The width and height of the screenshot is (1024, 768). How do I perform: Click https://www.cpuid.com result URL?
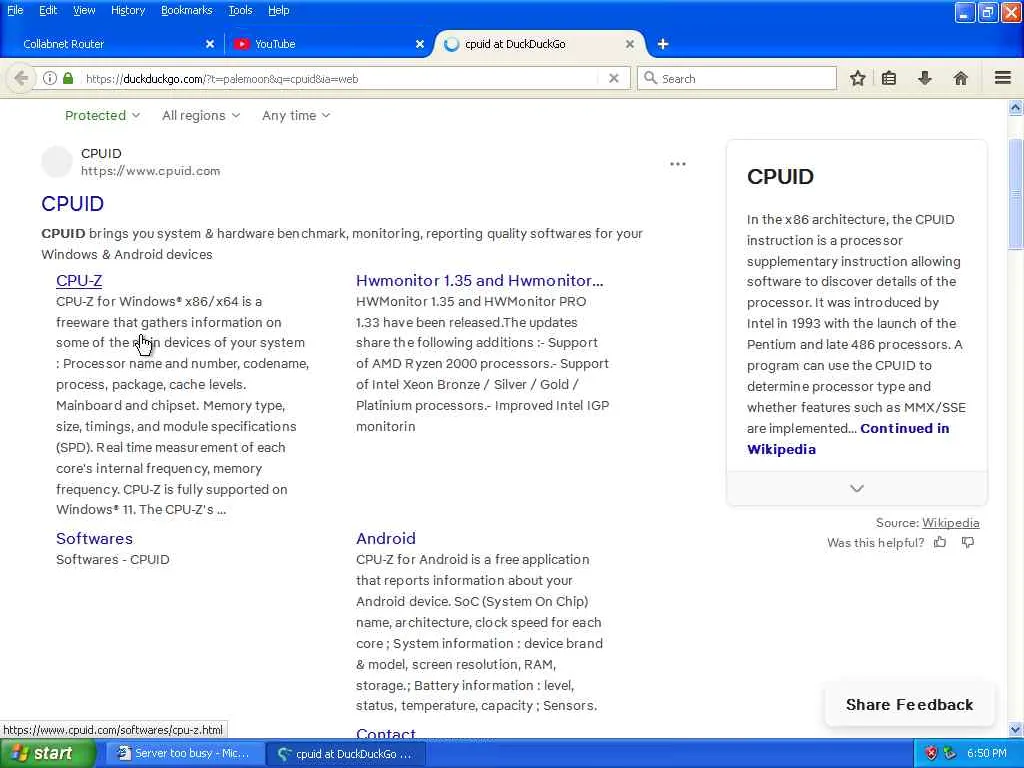coord(150,171)
